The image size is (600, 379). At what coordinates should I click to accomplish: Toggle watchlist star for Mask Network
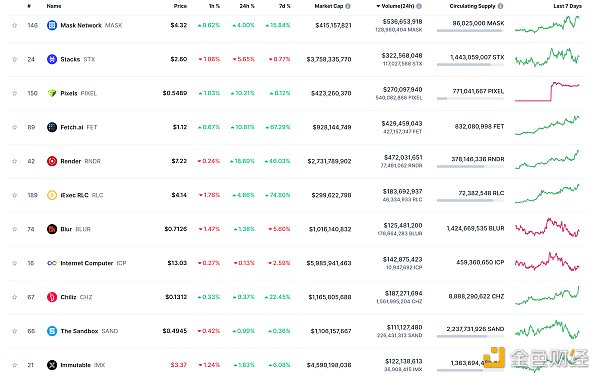point(15,25)
